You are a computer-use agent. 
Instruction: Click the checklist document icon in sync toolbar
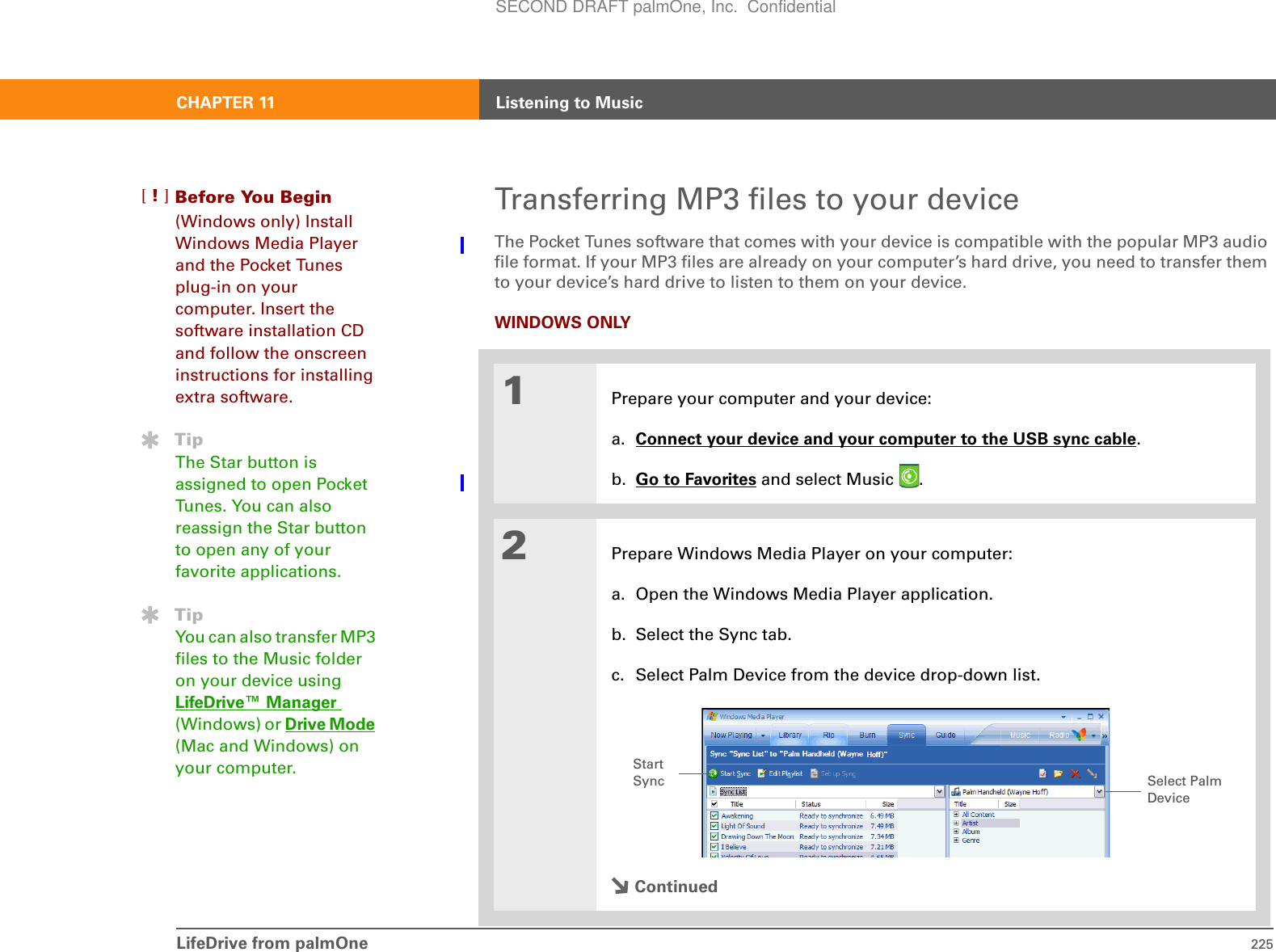[1042, 773]
